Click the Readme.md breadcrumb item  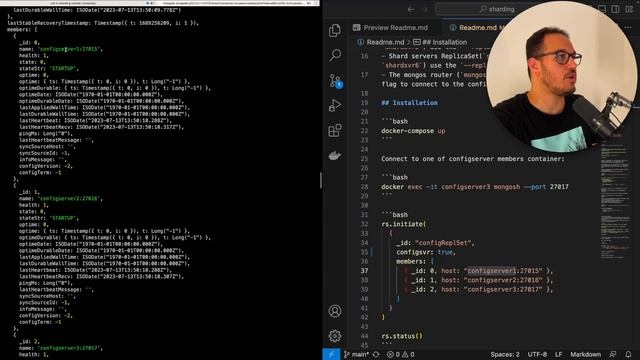point(380,42)
